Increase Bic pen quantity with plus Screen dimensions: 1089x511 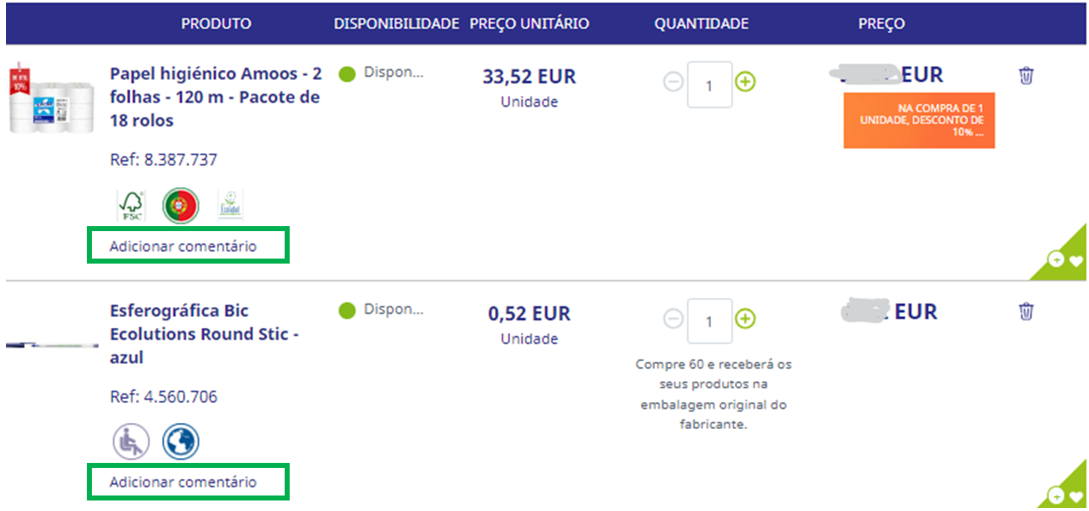(x=745, y=319)
